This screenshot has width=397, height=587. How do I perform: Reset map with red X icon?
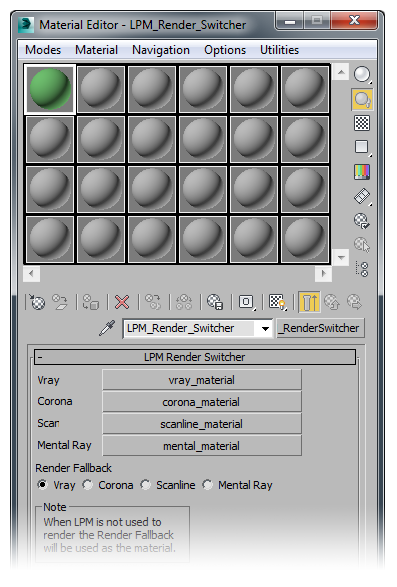pos(122,302)
